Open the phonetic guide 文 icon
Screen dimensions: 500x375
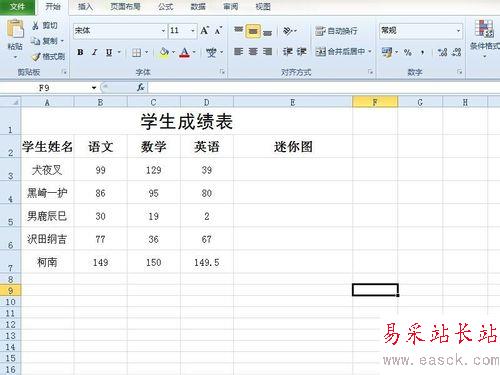pos(211,52)
